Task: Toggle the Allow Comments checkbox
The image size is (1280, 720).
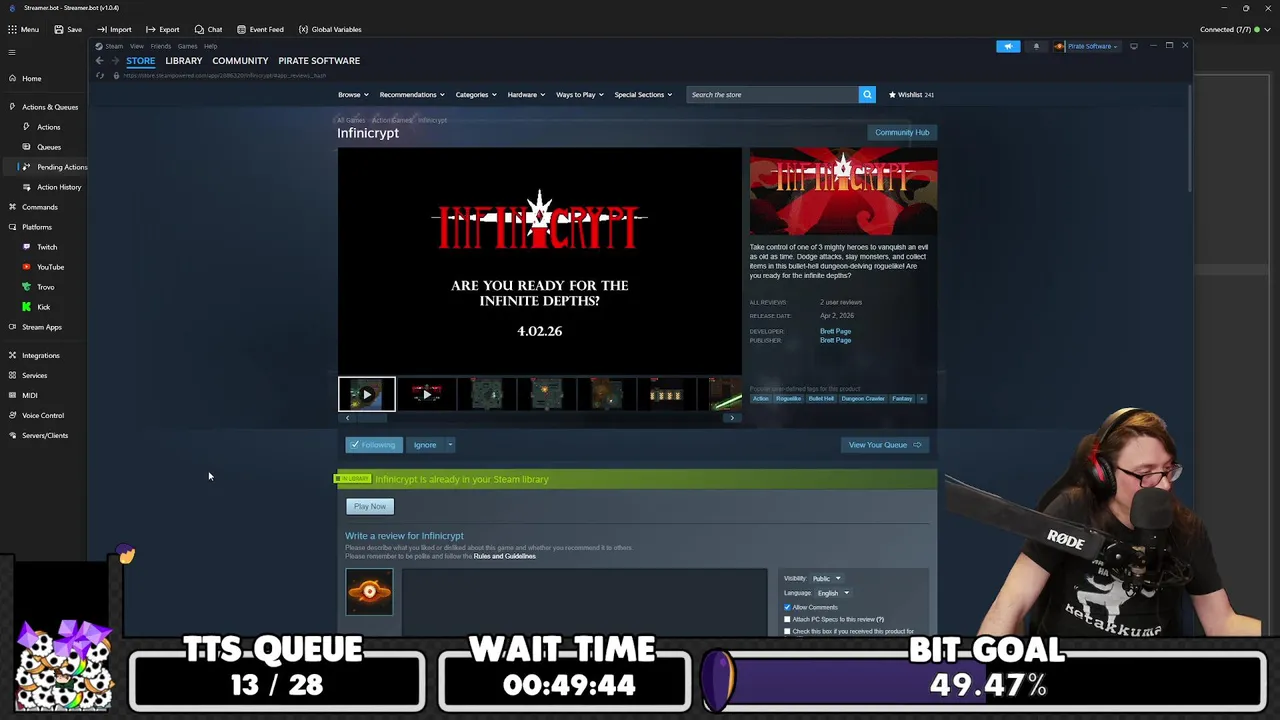Action: pos(787,607)
